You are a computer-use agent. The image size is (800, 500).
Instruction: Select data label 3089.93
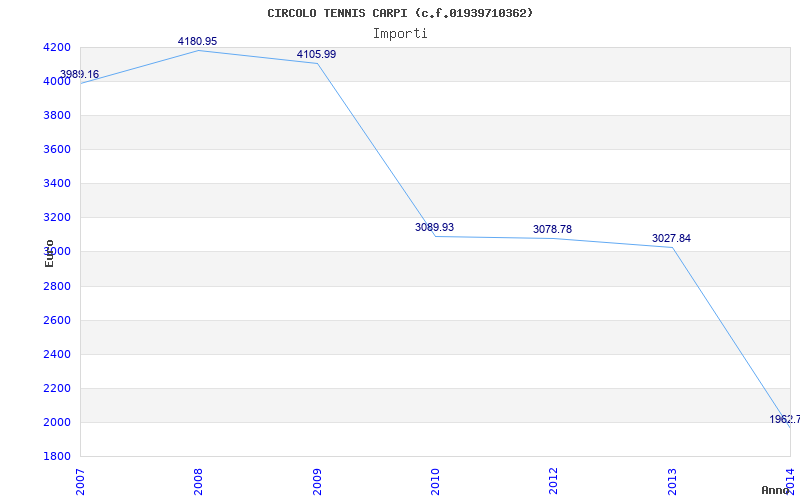(x=434, y=227)
